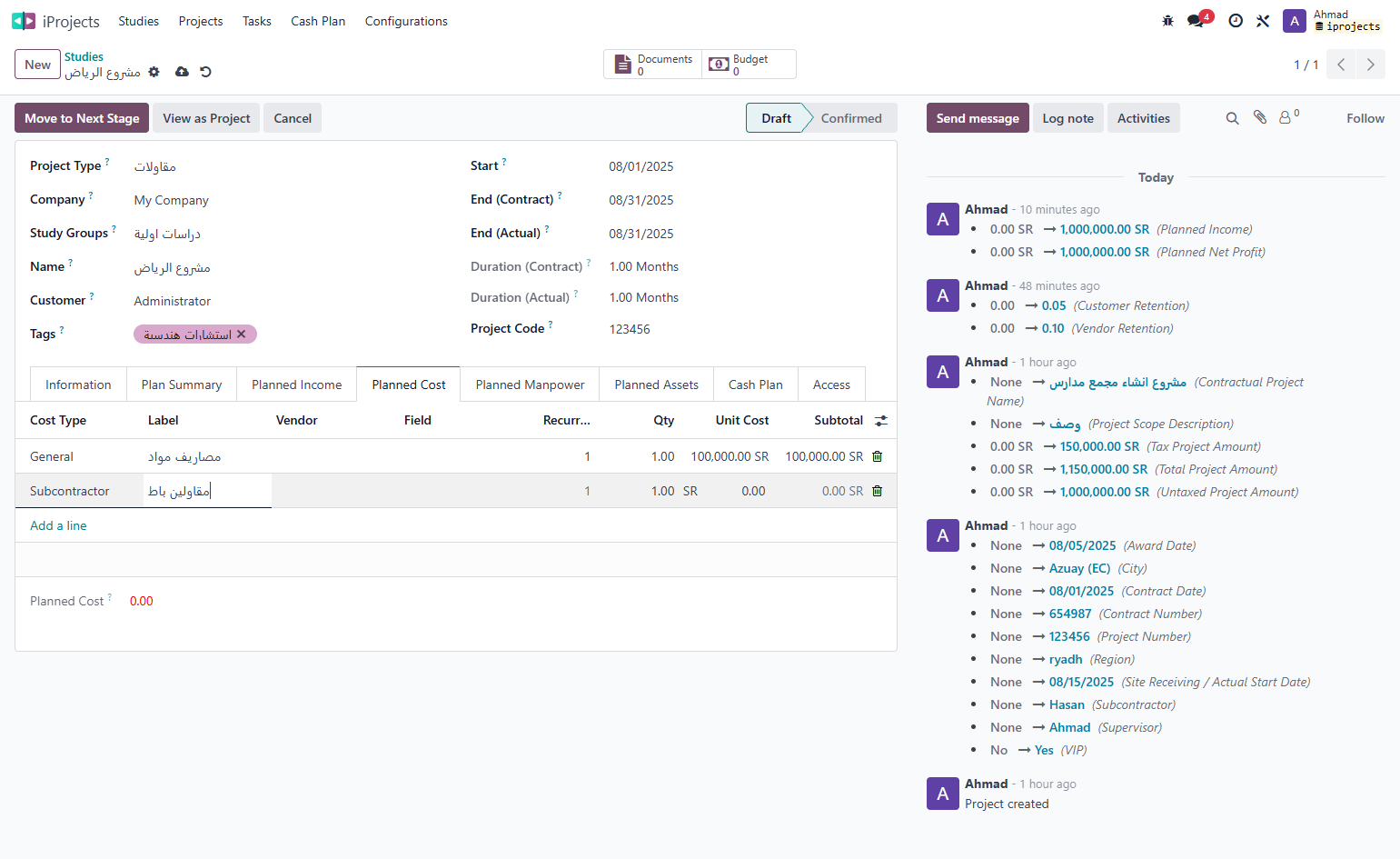This screenshot has width=1400, height=859.
Task: Open the Configurations menu
Action: point(406,21)
